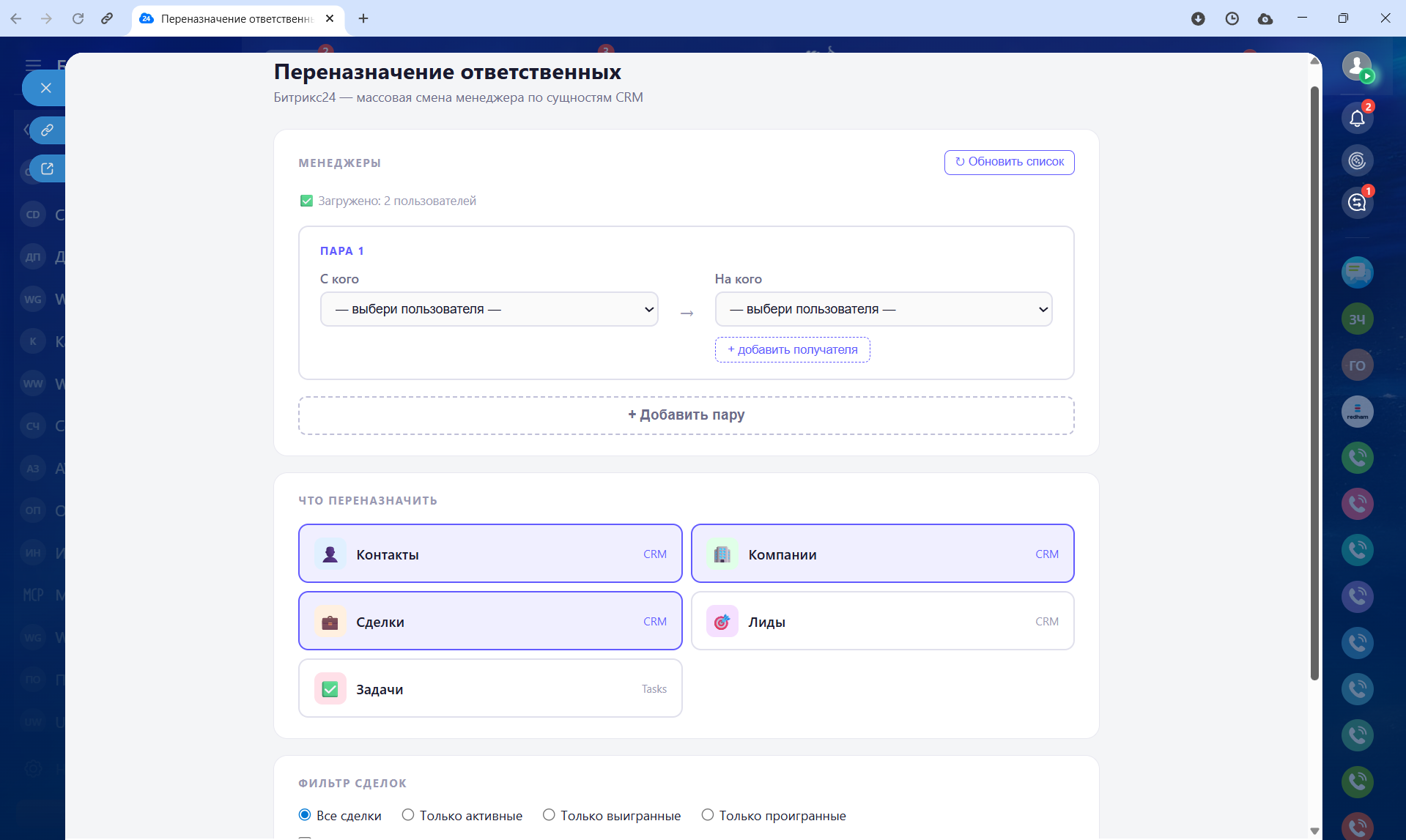Click the chat search icon with badge

click(1357, 203)
